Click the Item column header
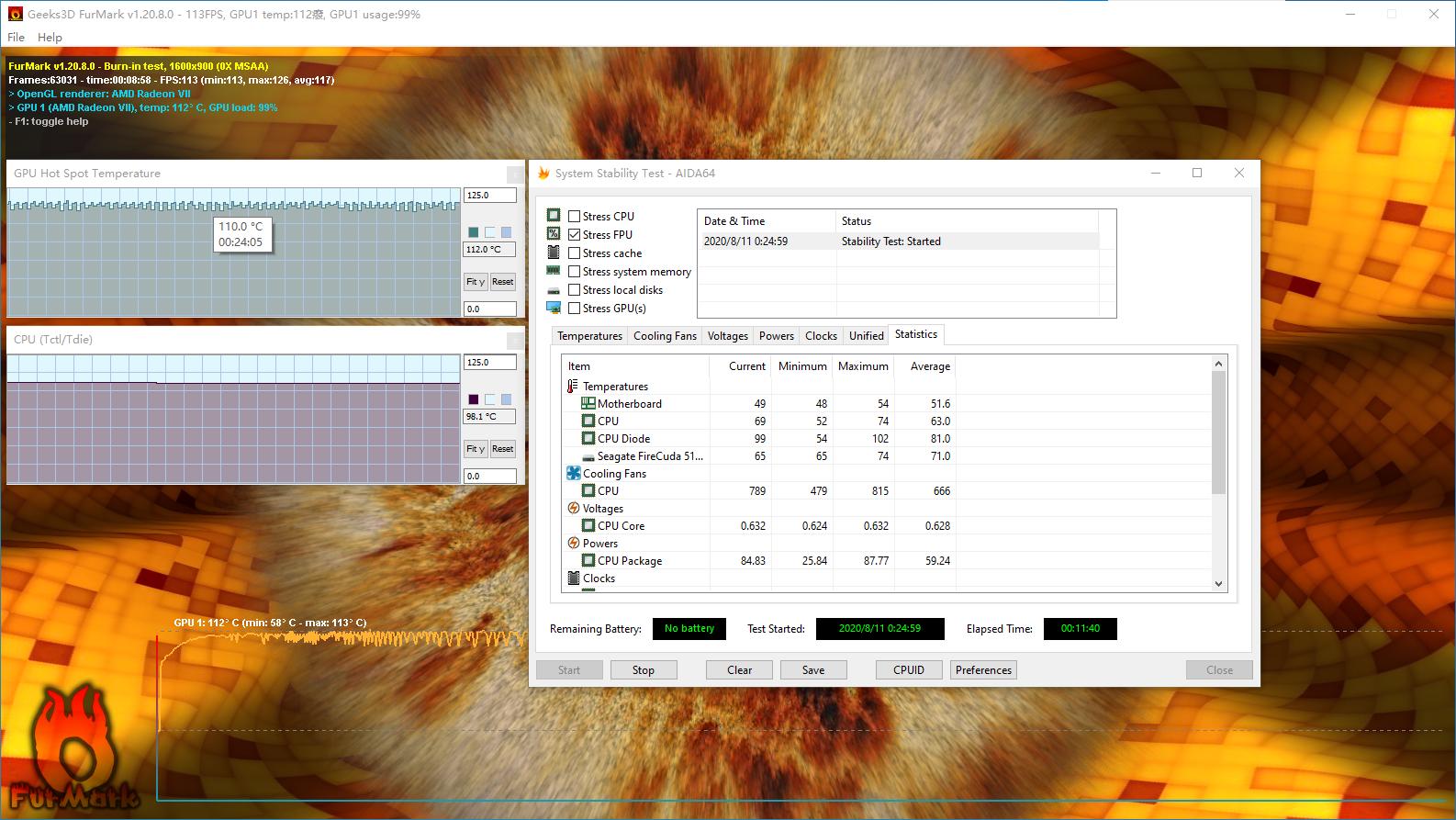The height and width of the screenshot is (820, 1456). (x=635, y=366)
